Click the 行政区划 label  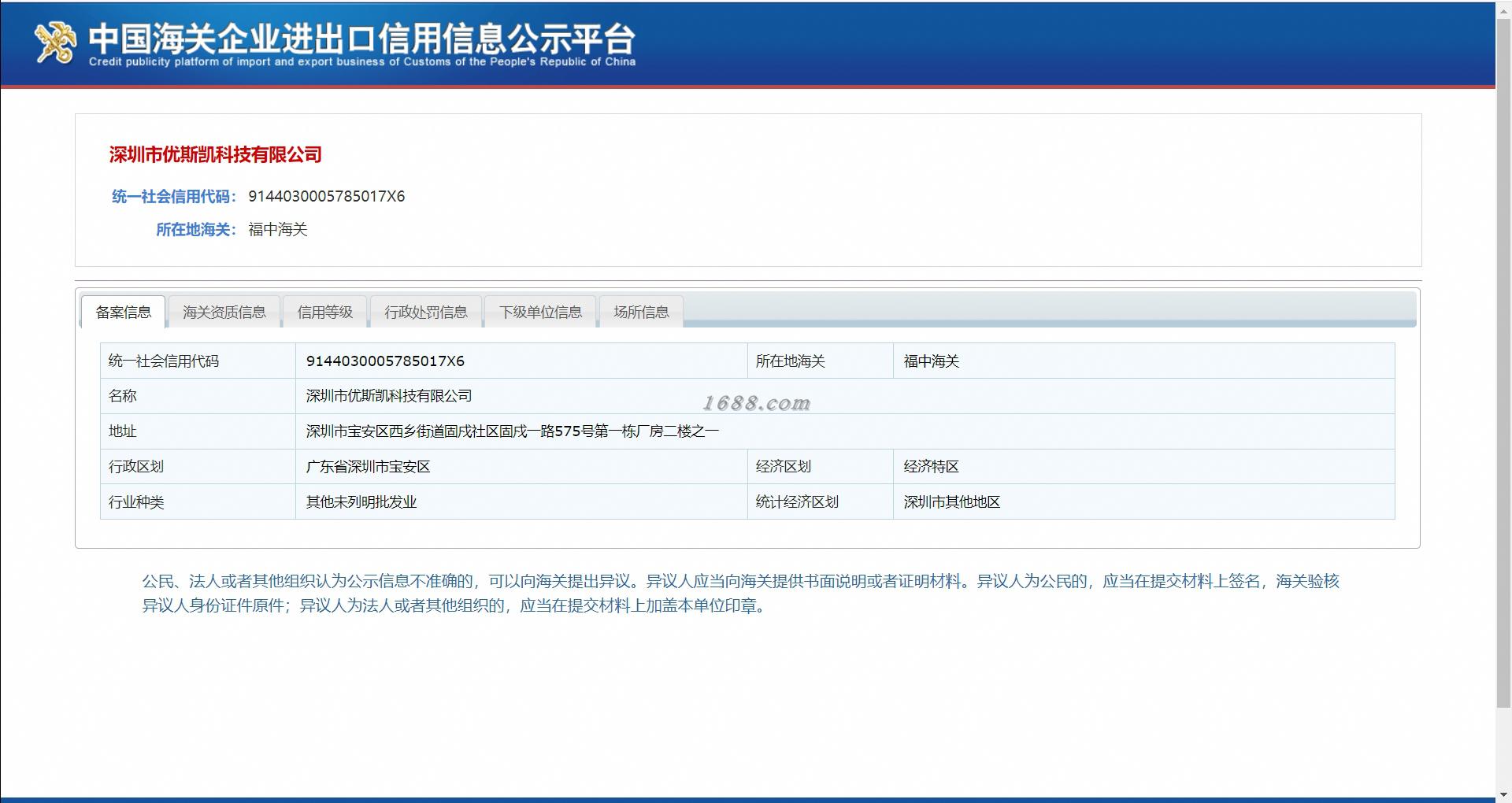tap(136, 466)
